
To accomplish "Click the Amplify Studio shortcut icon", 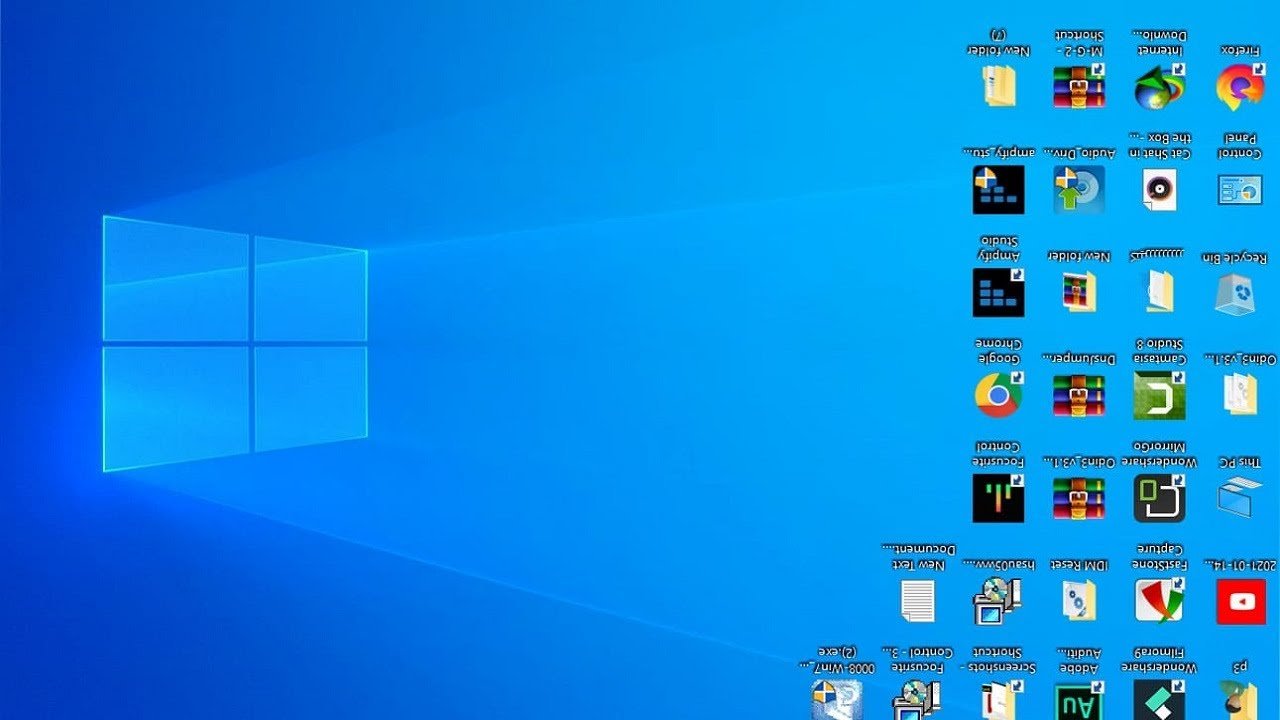I will pyautogui.click(x=998, y=292).
